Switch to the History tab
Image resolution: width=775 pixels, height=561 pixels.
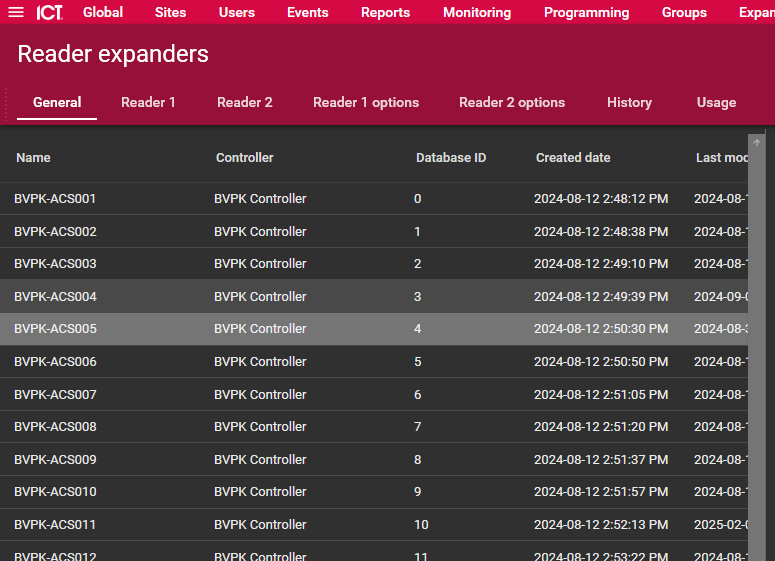629,102
